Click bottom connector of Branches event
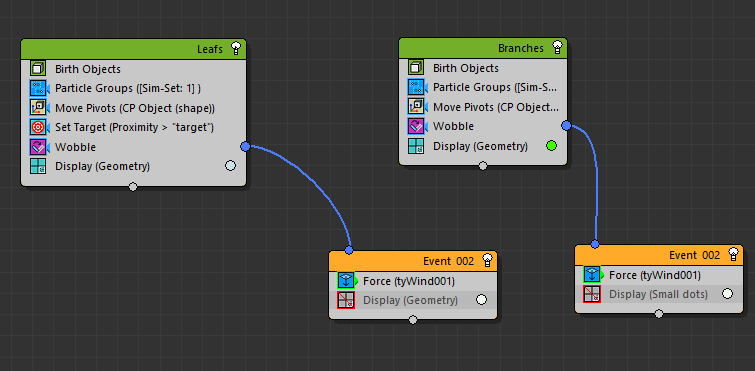Screen dimensions: 755x371 click(483, 166)
